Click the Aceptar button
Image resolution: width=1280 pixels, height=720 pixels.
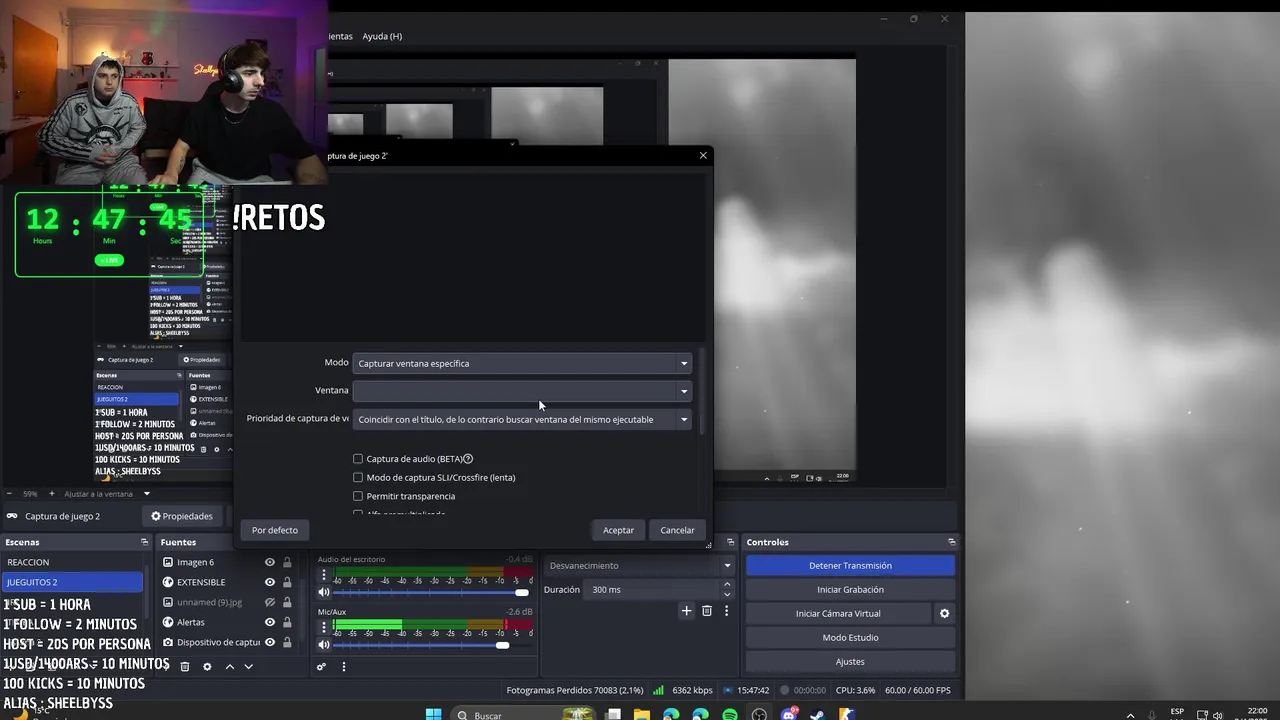pos(618,530)
